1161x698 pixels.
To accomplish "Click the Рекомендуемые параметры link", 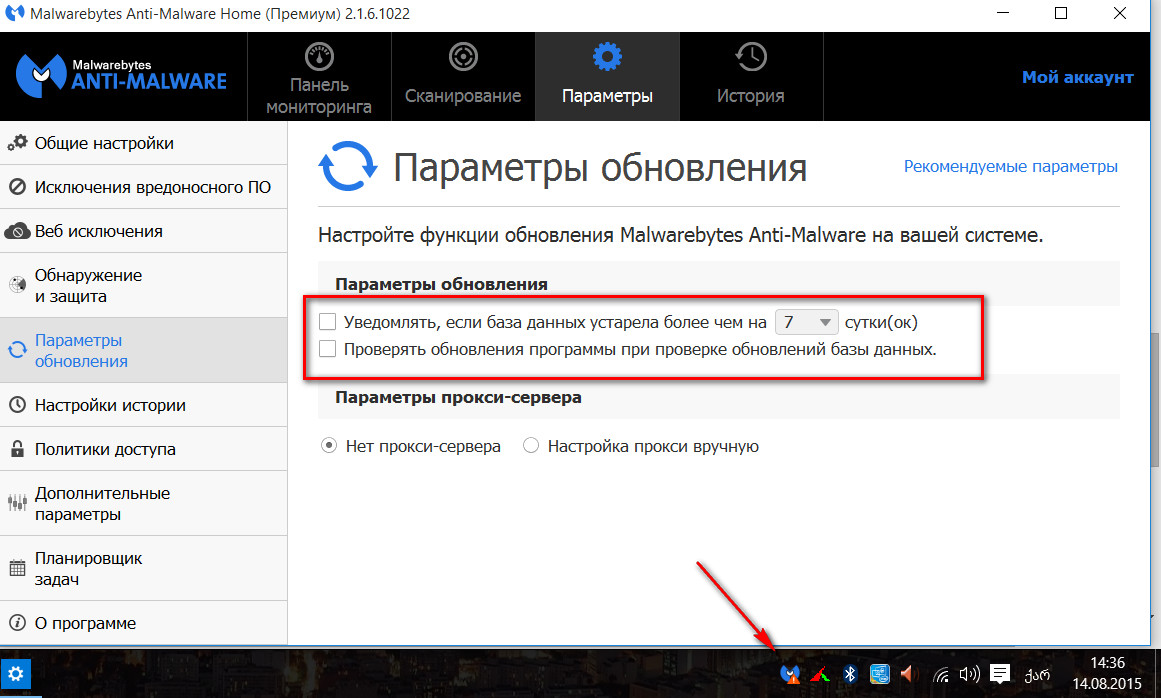I will [1010, 167].
